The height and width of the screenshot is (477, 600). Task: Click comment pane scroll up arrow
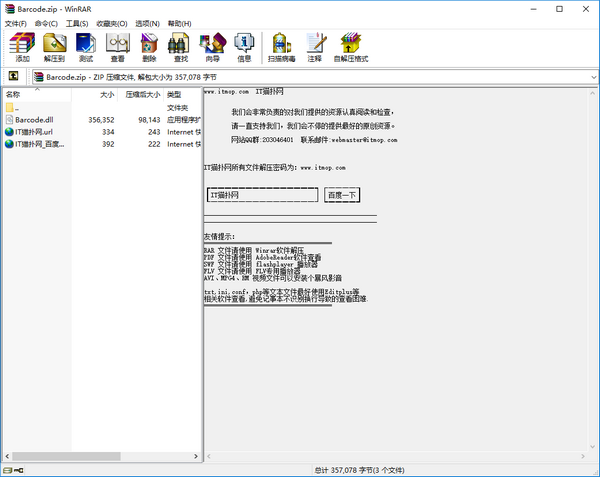[592, 93]
